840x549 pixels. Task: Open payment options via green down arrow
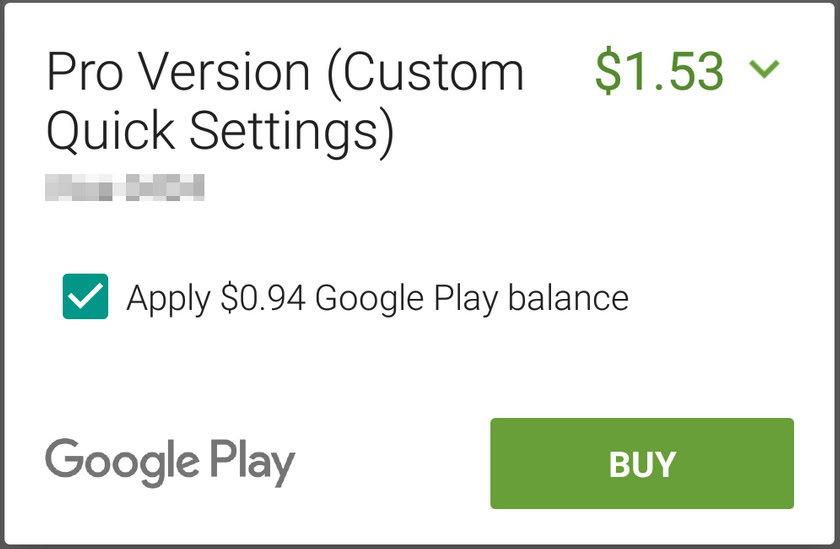[x=764, y=70]
